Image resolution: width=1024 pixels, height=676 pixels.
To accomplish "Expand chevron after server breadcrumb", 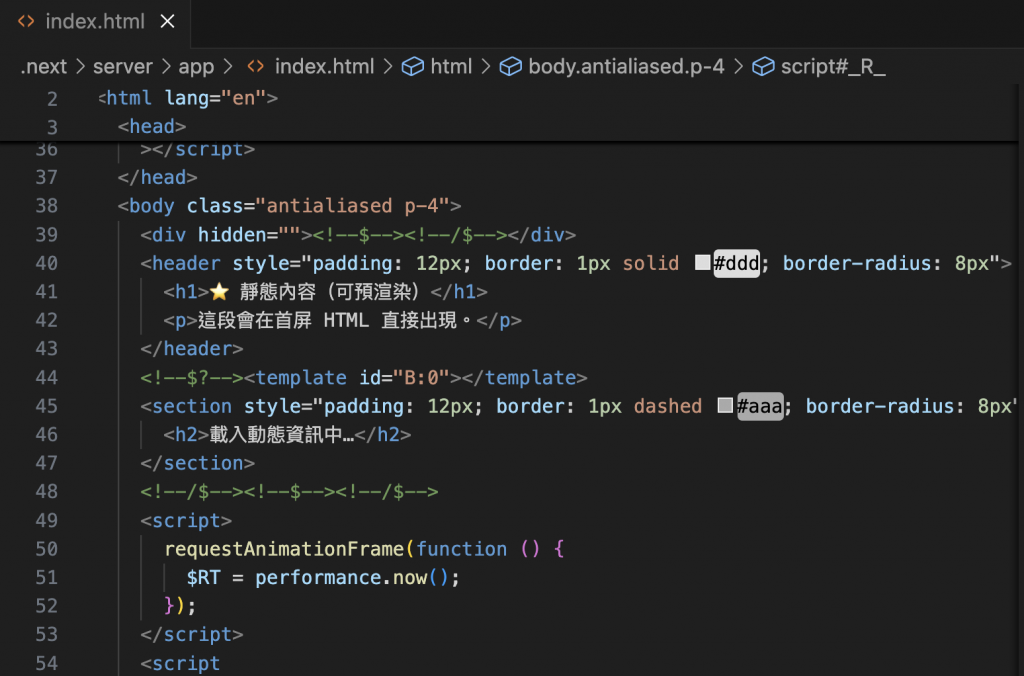I will click(166, 66).
